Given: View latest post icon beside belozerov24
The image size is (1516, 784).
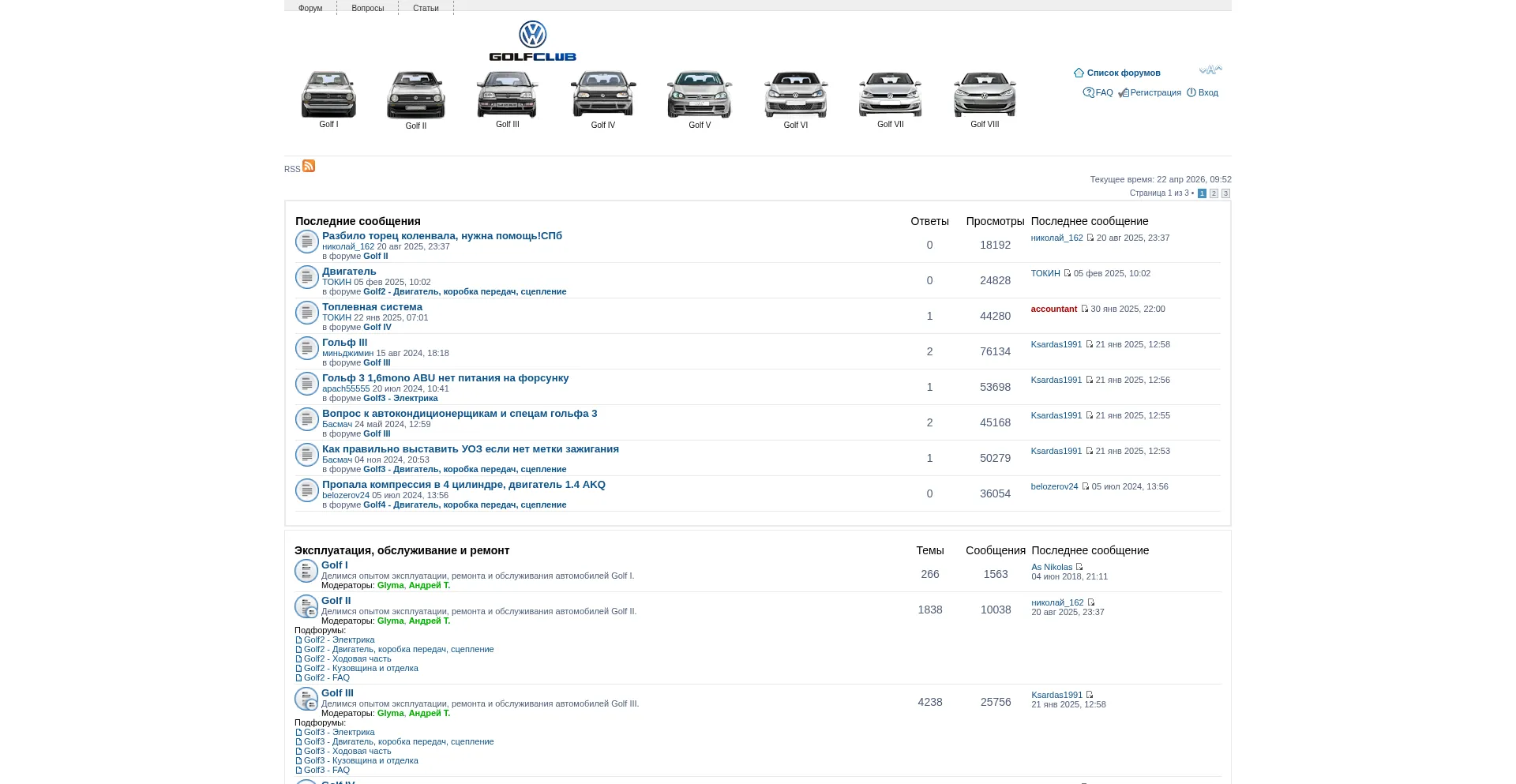Looking at the screenshot, I should point(1085,486).
